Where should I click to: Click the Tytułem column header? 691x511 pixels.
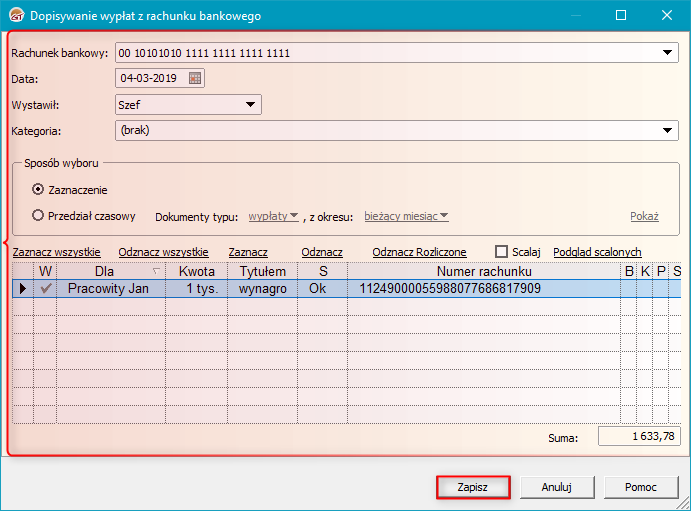coord(263,271)
